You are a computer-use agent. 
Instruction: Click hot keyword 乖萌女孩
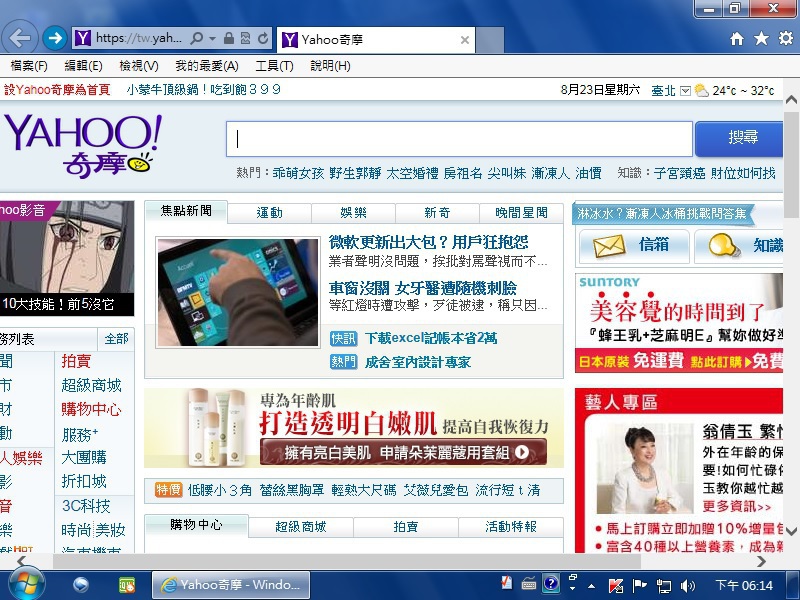pyautogui.click(x=298, y=173)
